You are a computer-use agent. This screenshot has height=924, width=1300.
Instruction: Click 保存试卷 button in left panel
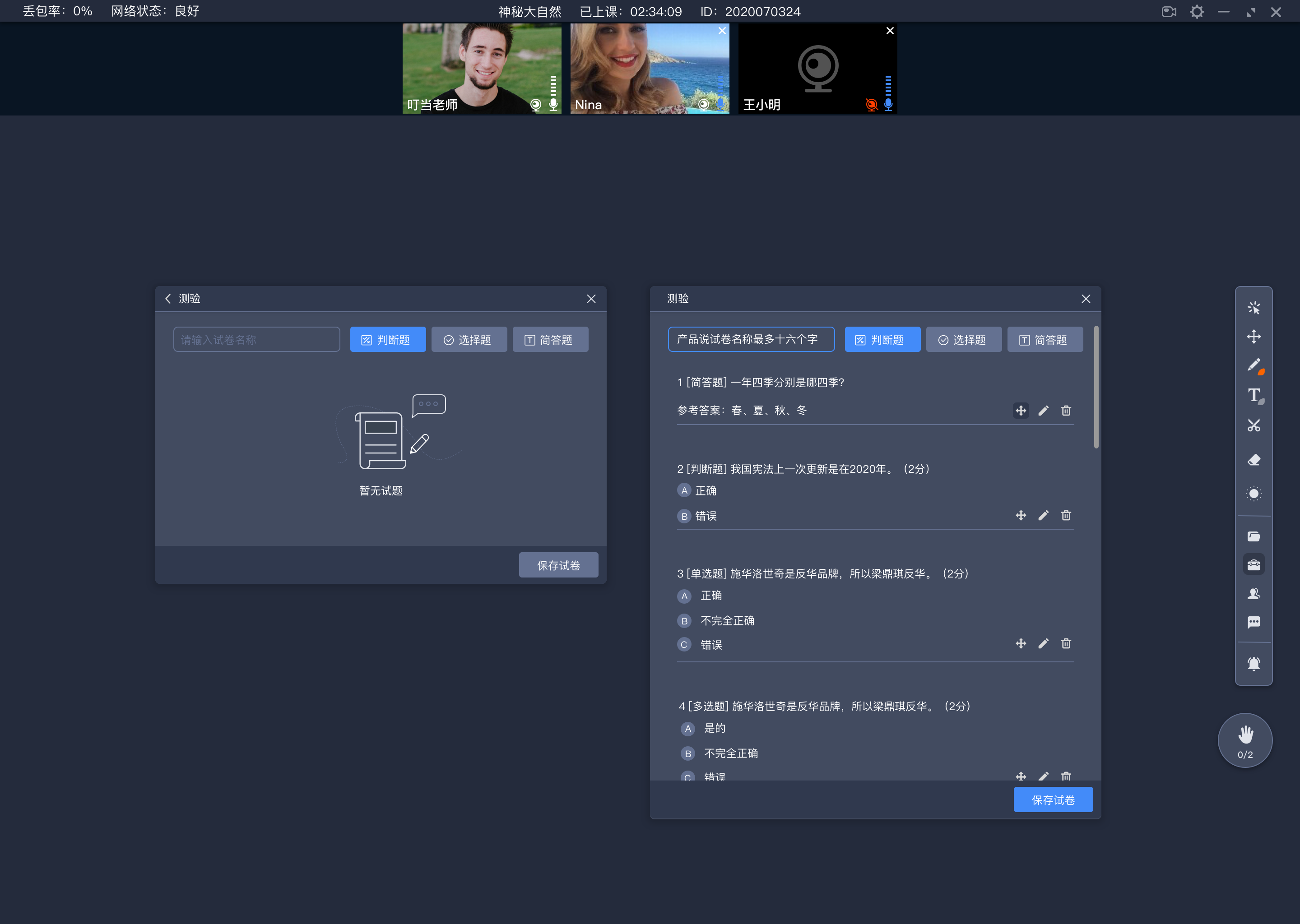pos(559,565)
